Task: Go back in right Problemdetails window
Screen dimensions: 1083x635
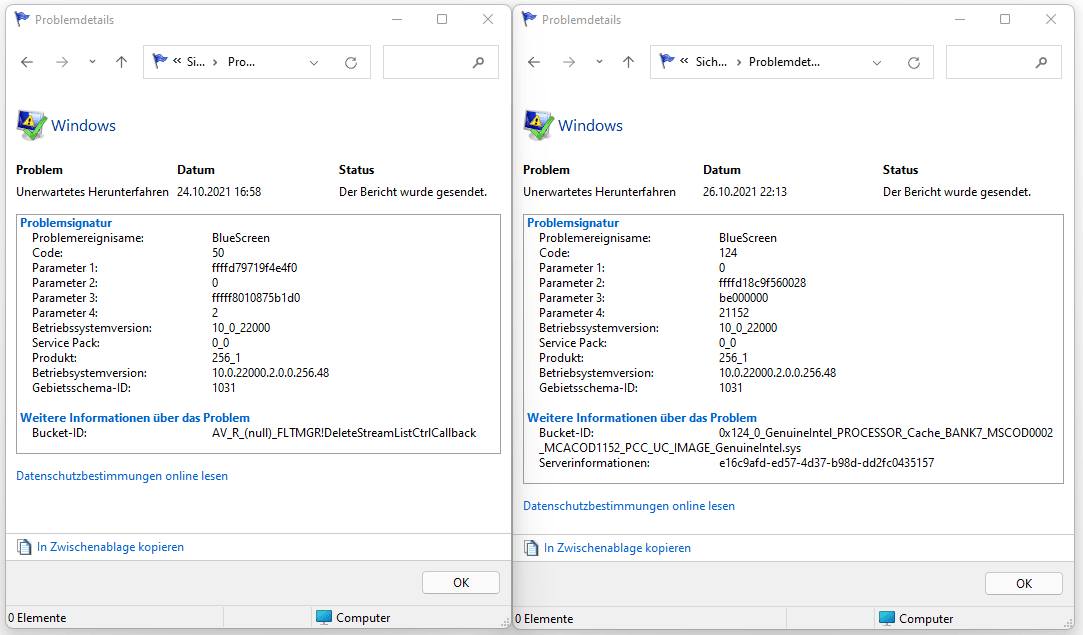Action: point(534,62)
